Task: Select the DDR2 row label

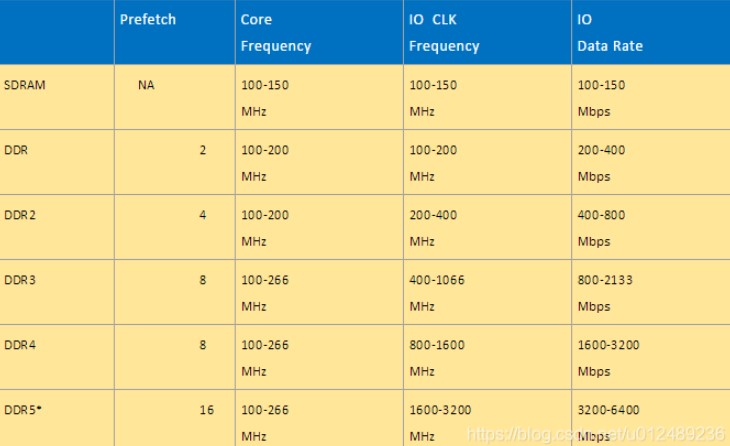Action: click(x=21, y=215)
